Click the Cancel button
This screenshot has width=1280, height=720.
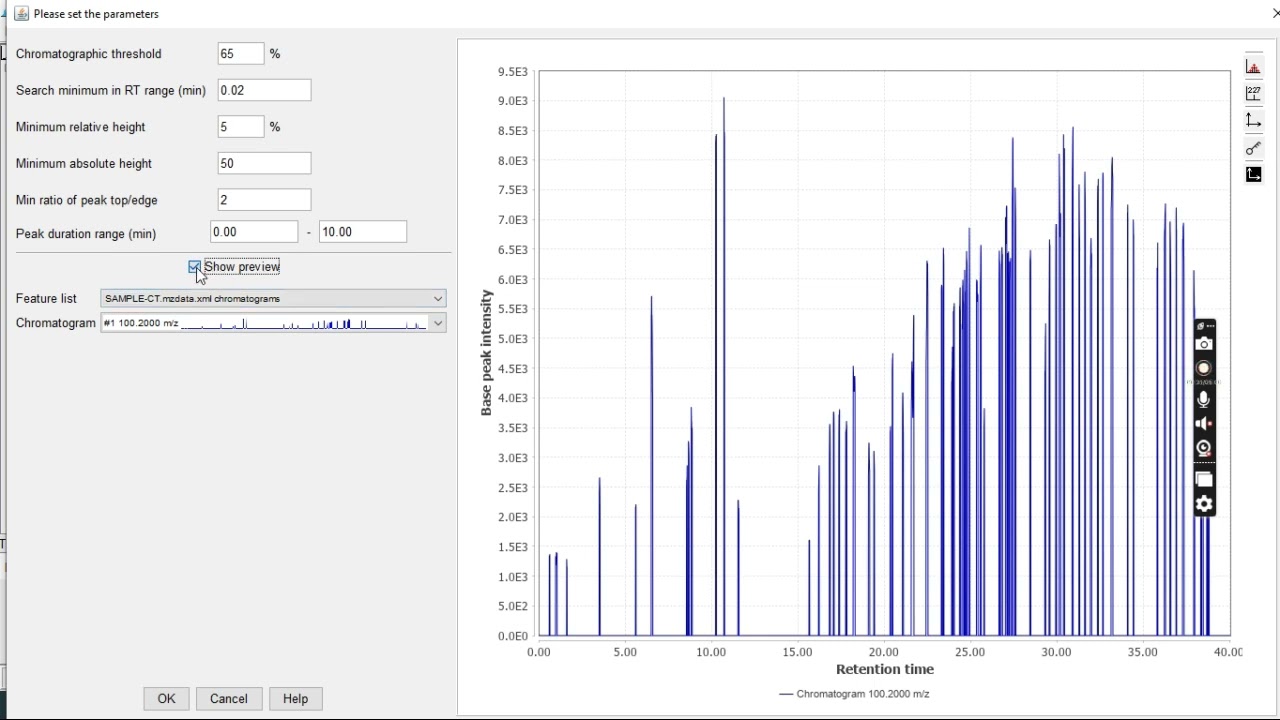coord(229,699)
